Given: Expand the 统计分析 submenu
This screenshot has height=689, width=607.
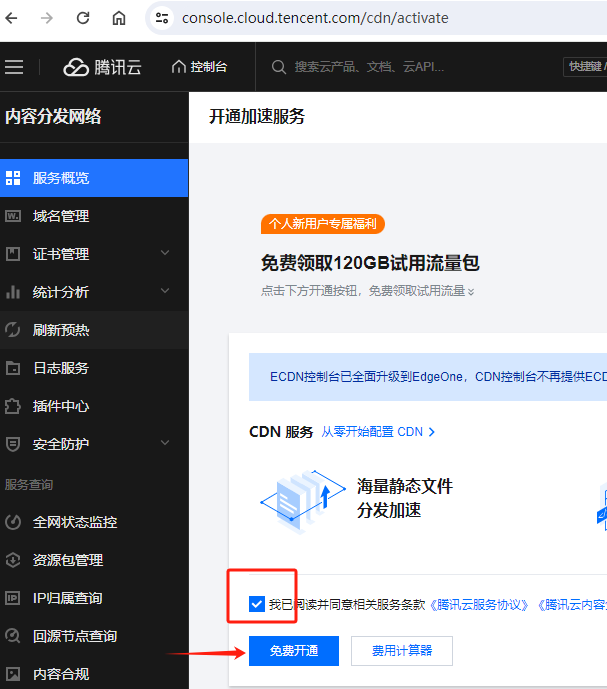Looking at the screenshot, I should click(165, 292).
